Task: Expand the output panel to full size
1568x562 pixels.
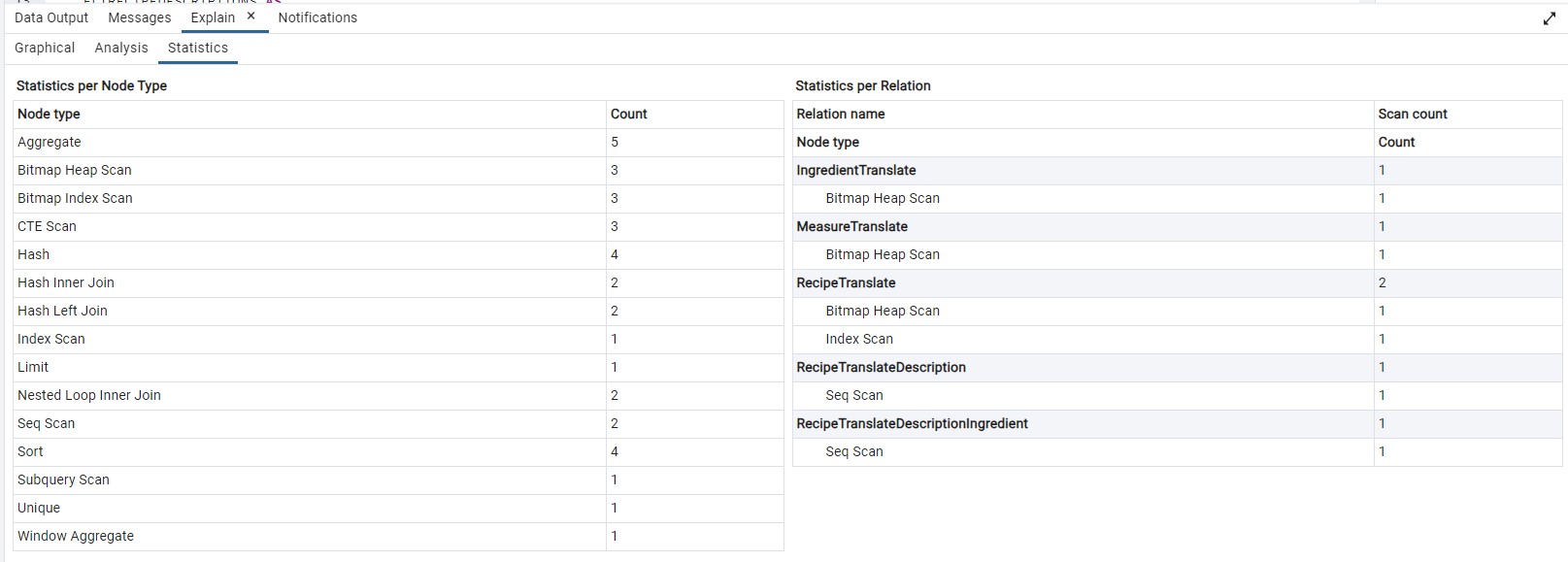Action: click(x=1549, y=18)
